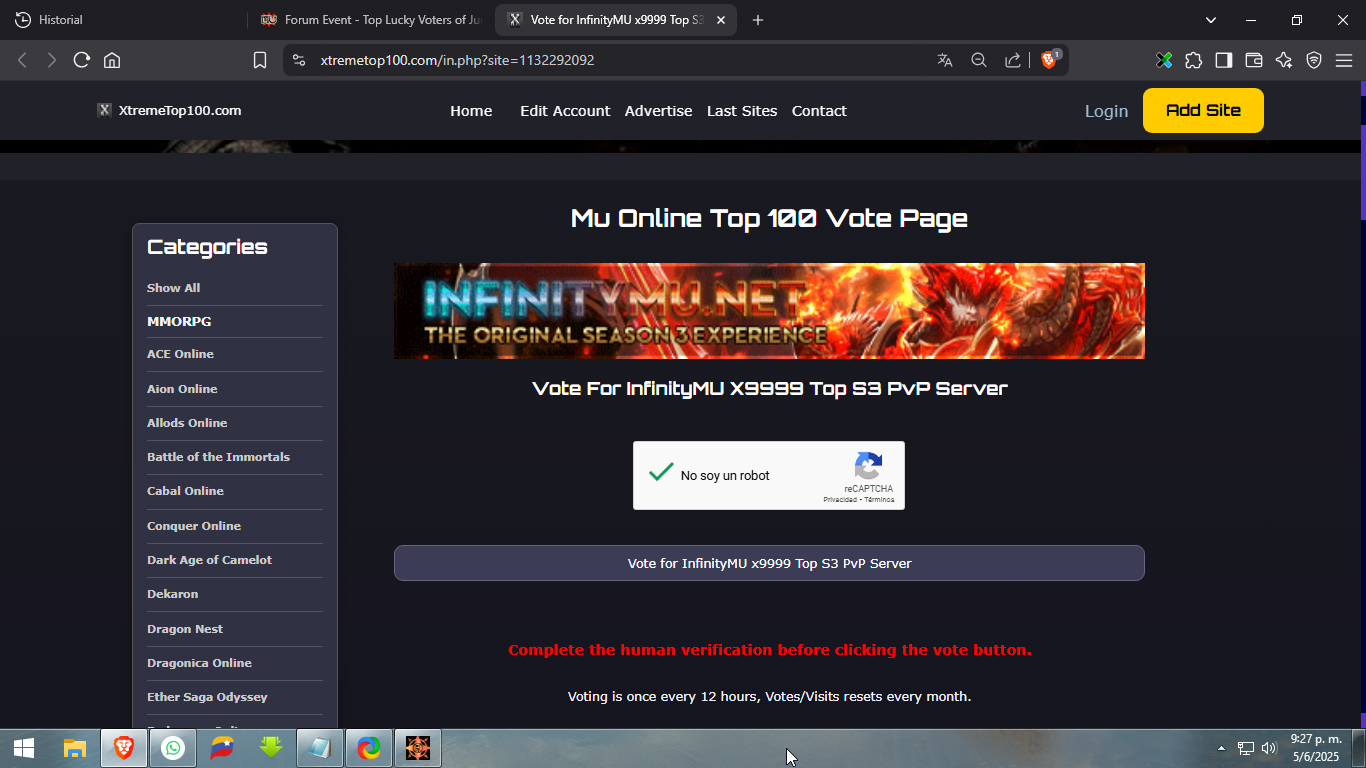Open the translate page icon

coord(945,60)
